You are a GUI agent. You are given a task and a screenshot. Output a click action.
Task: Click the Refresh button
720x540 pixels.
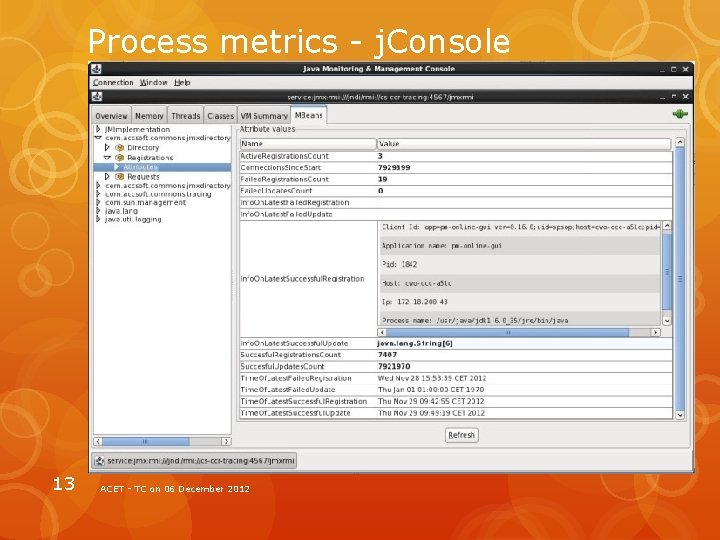point(461,435)
